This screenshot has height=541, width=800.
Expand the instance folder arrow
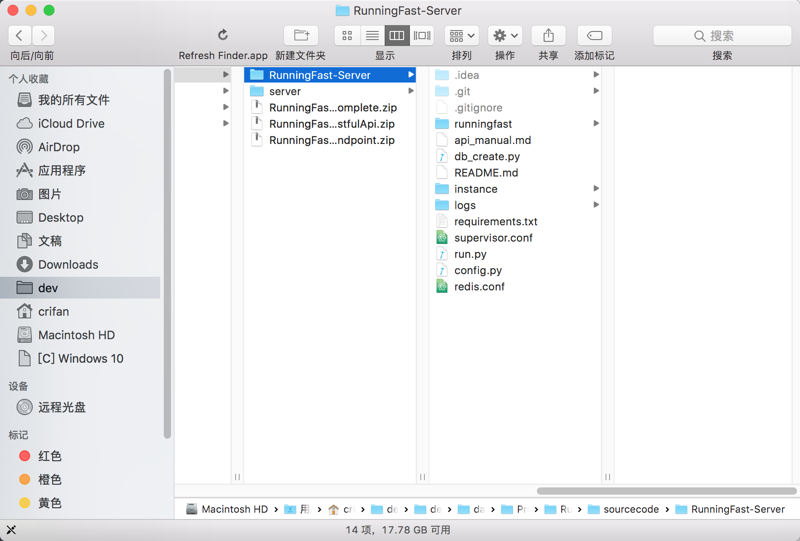pos(596,188)
